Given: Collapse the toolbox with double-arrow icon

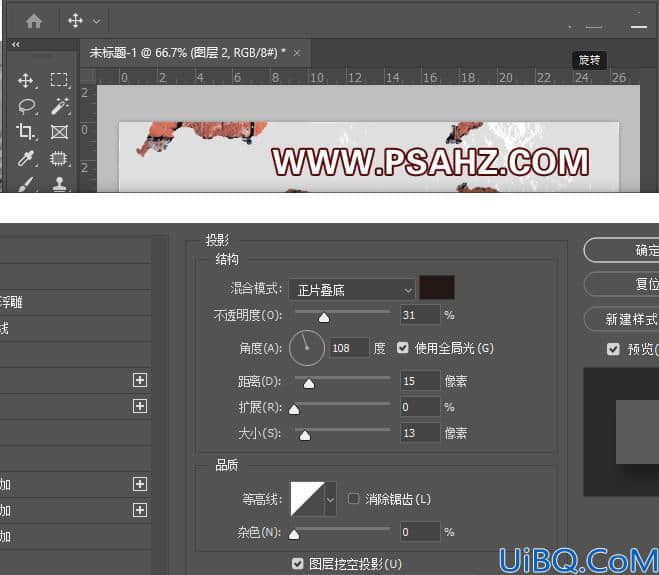Looking at the screenshot, I should point(16,44).
